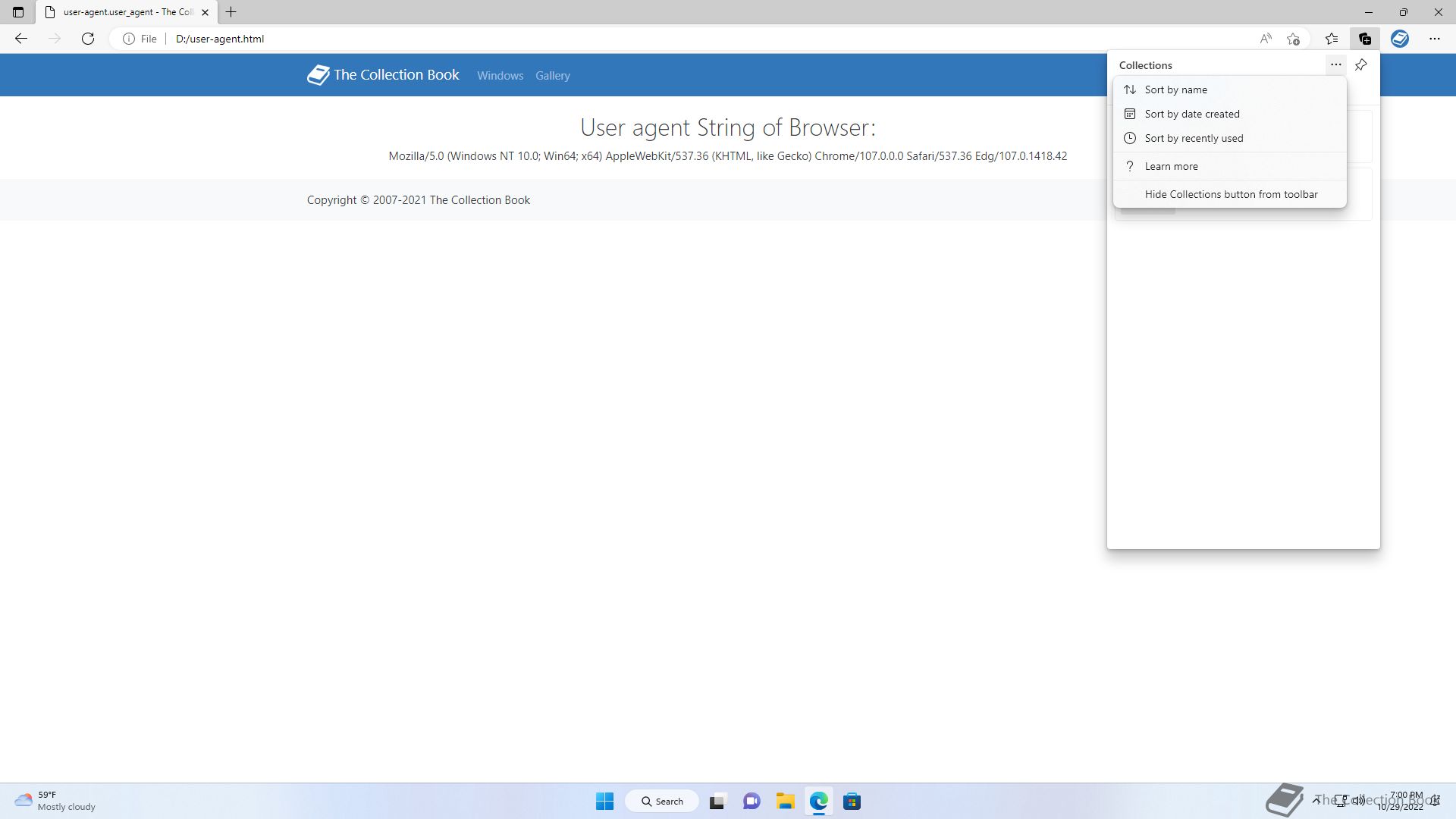
Task: Open the blue checkmark extension icon
Action: point(1400,39)
